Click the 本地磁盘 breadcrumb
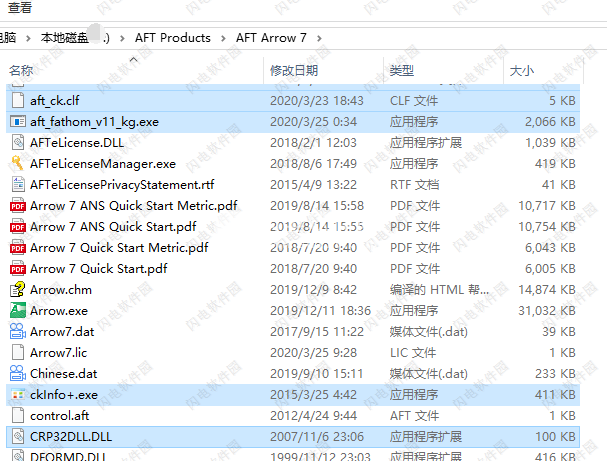The width and height of the screenshot is (607, 461). click(x=65, y=38)
